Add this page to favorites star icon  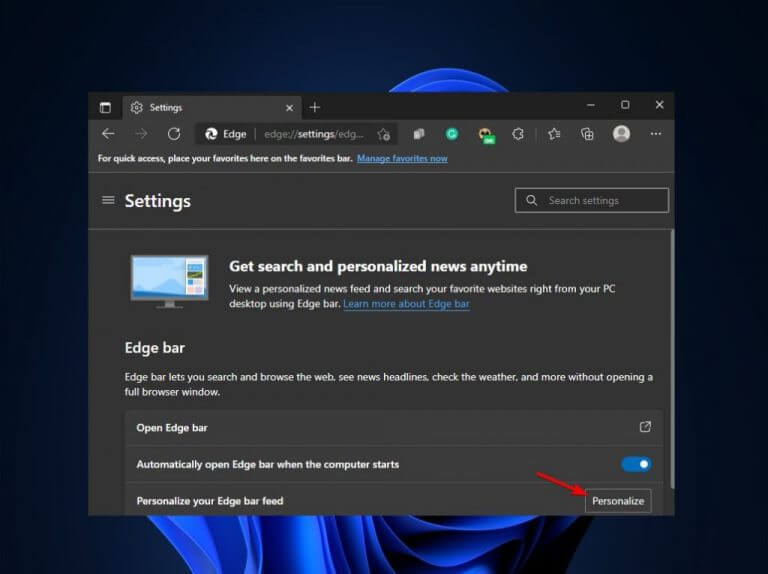384,134
